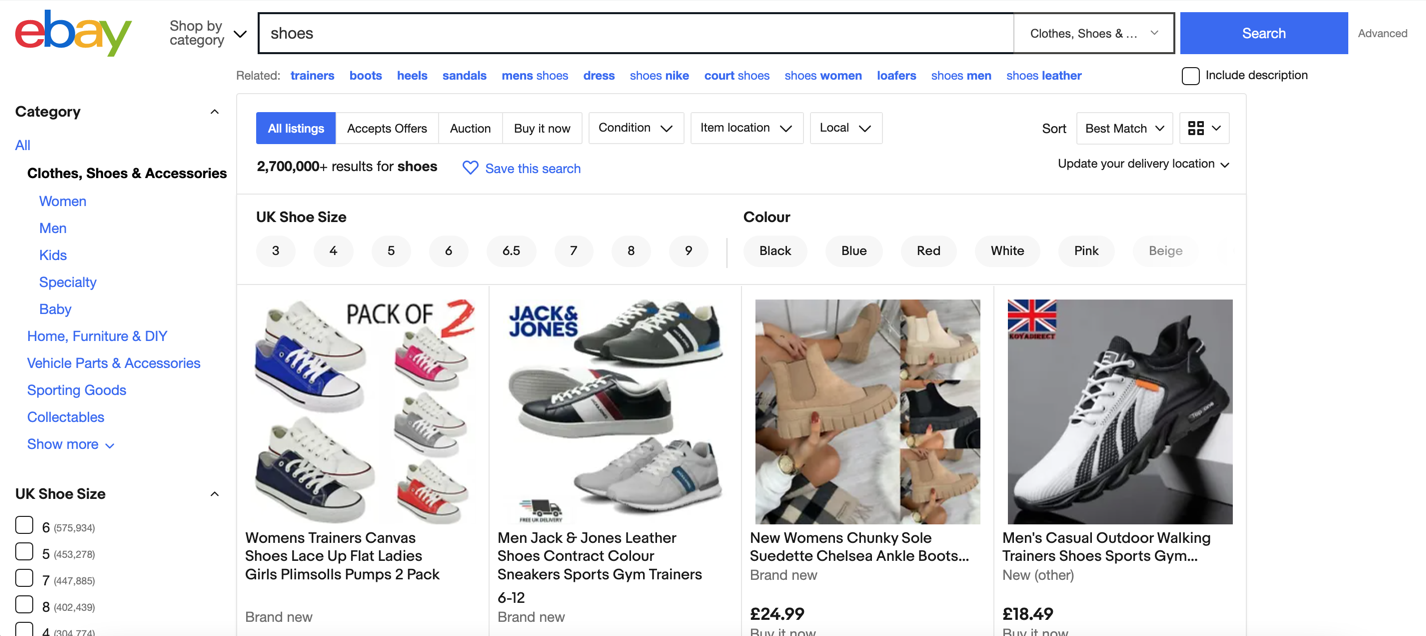Click the blue Search button
Screen dimensions: 1426x636
[x=1263, y=33]
